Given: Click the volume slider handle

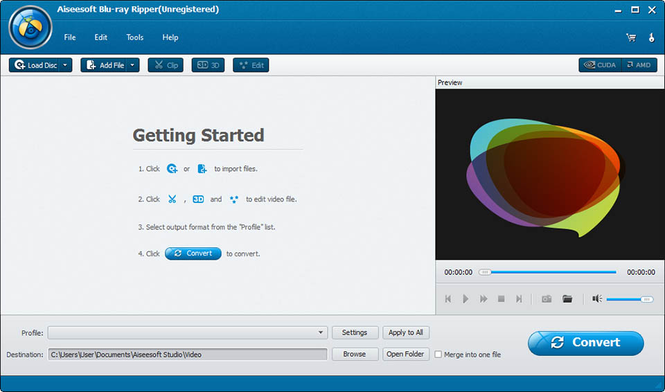Looking at the screenshot, I should click(x=646, y=299).
